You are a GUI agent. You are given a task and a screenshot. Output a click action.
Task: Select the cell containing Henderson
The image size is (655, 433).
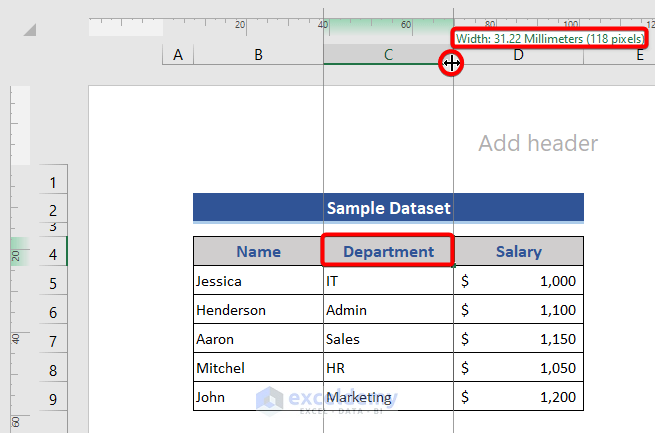pyautogui.click(x=259, y=309)
